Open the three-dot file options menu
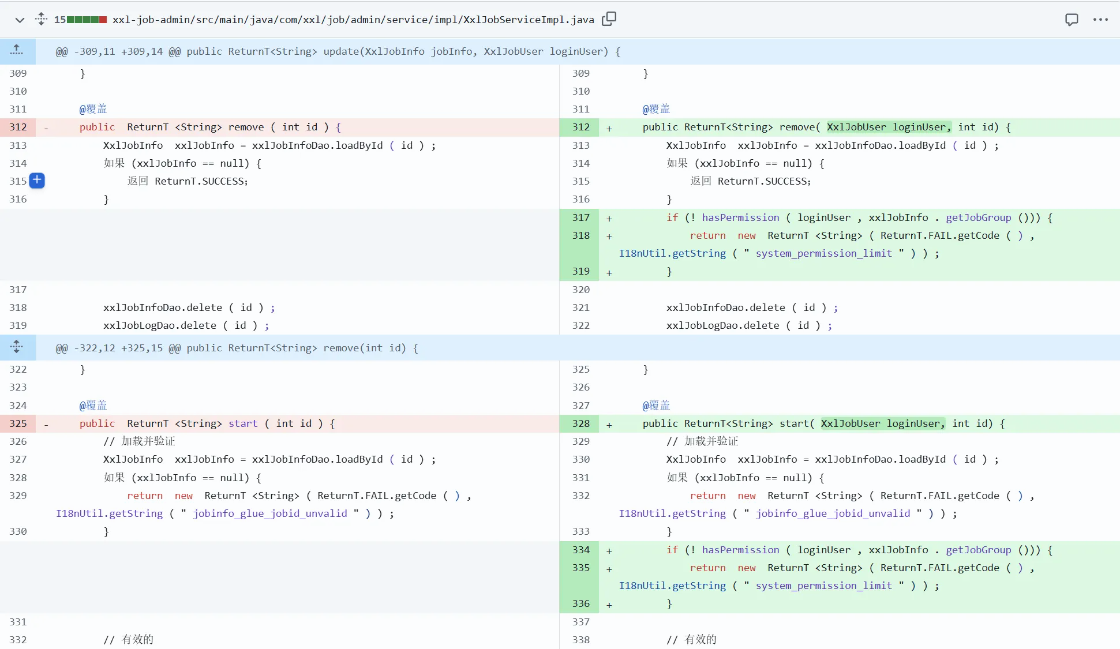The image size is (1120, 649). [x=1101, y=19]
